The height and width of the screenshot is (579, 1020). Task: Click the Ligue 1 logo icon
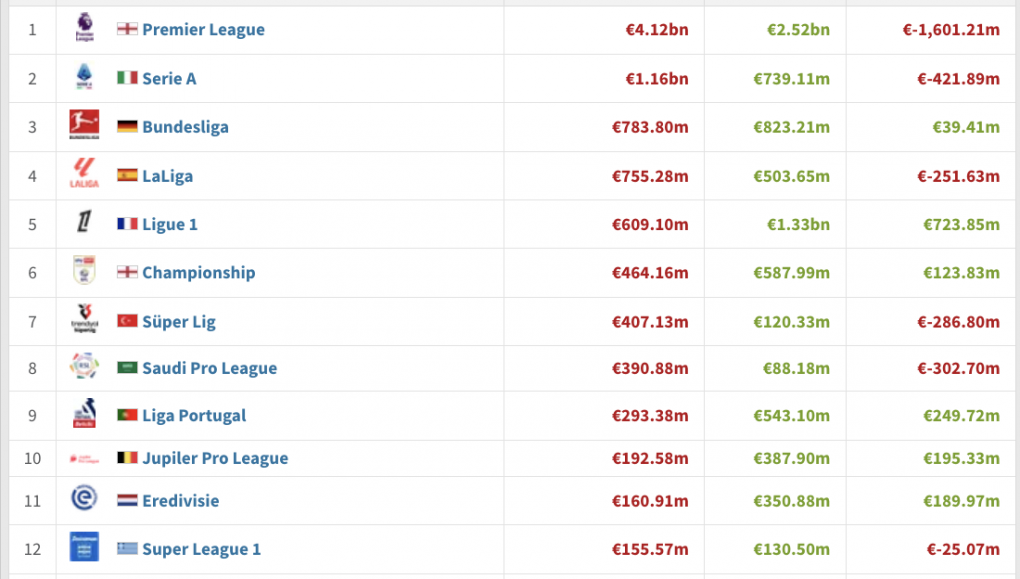point(85,222)
